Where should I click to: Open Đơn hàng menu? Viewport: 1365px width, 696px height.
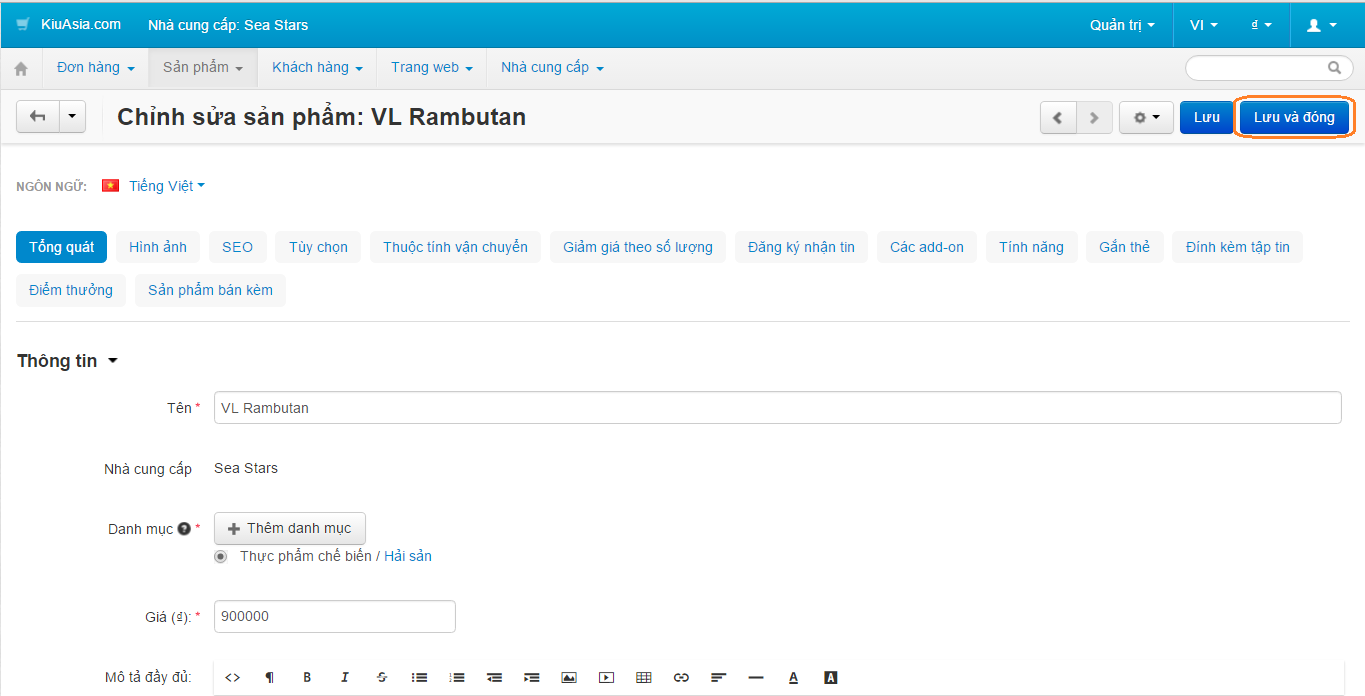(x=95, y=68)
